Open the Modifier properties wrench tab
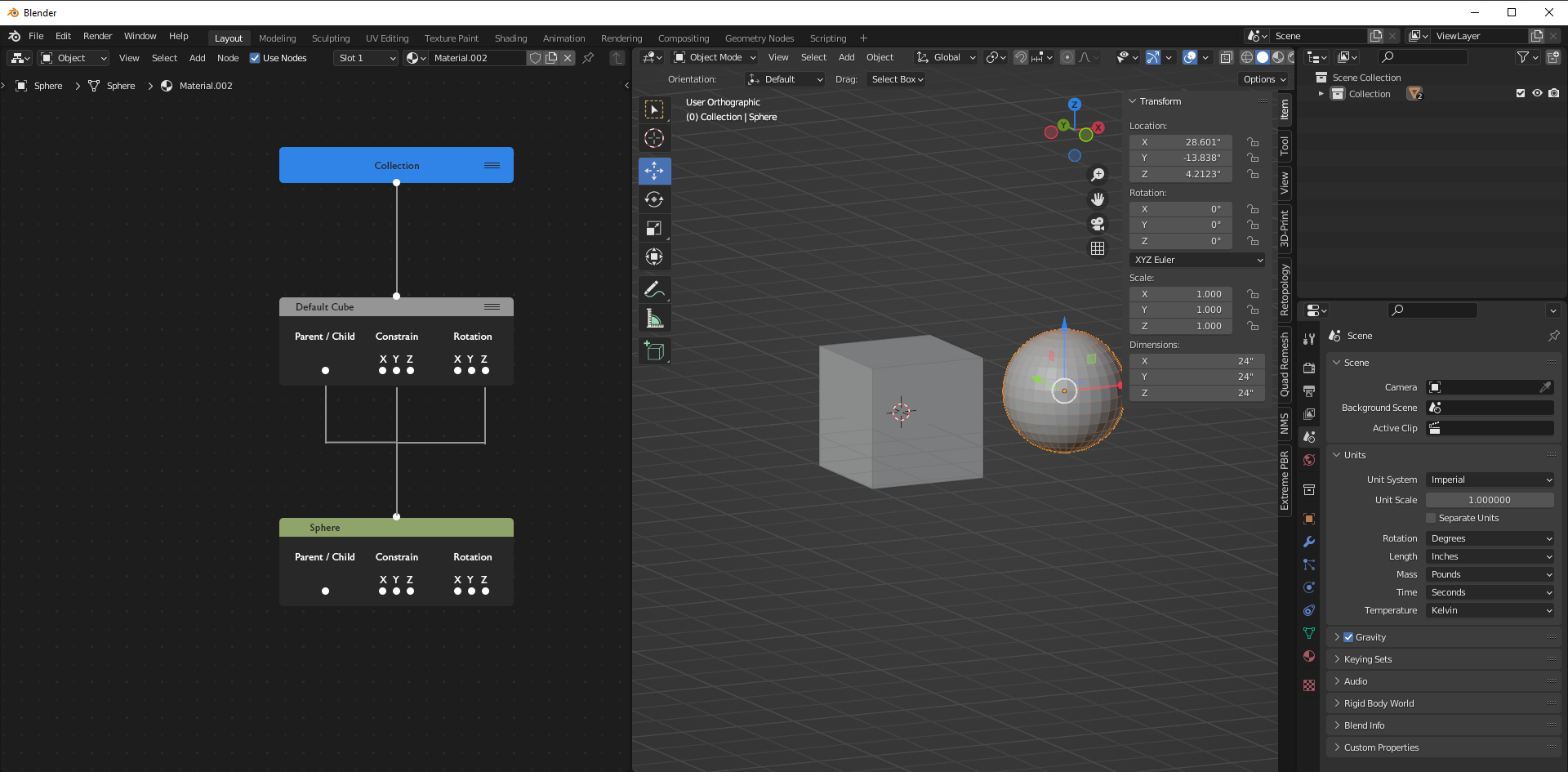The height and width of the screenshot is (772, 1568). [1309, 542]
